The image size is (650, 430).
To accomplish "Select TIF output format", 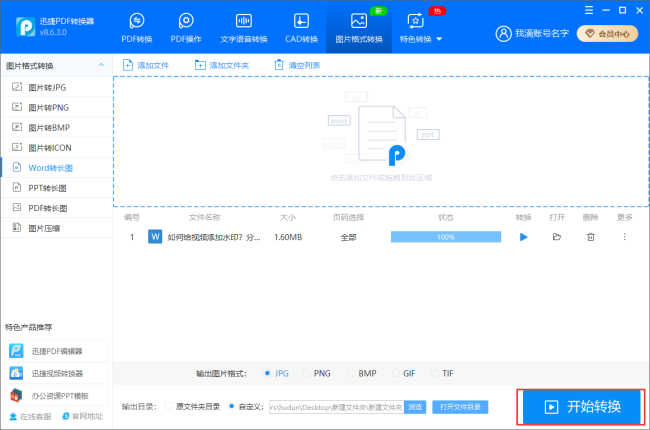I will pyautogui.click(x=442, y=373).
